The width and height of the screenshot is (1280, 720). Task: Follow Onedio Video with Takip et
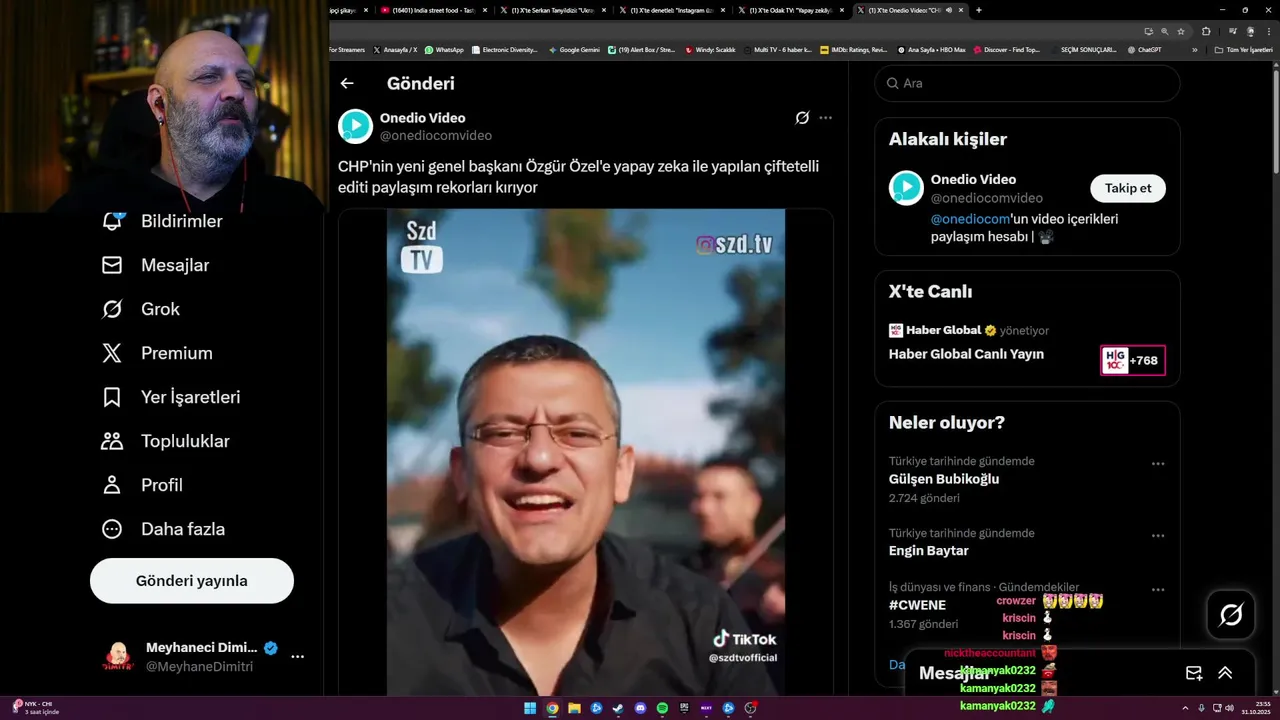coord(1128,188)
